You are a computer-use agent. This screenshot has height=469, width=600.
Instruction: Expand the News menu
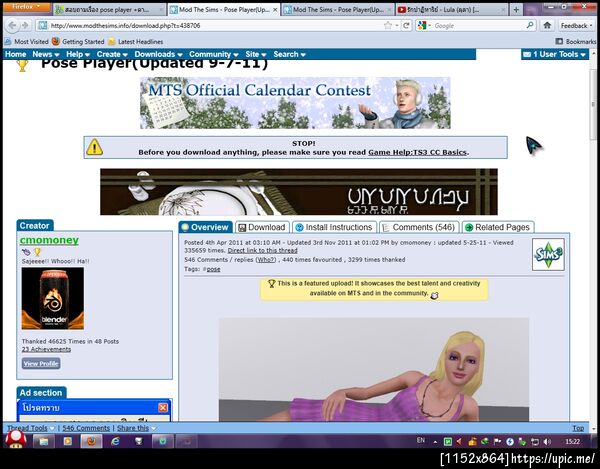click(x=46, y=54)
